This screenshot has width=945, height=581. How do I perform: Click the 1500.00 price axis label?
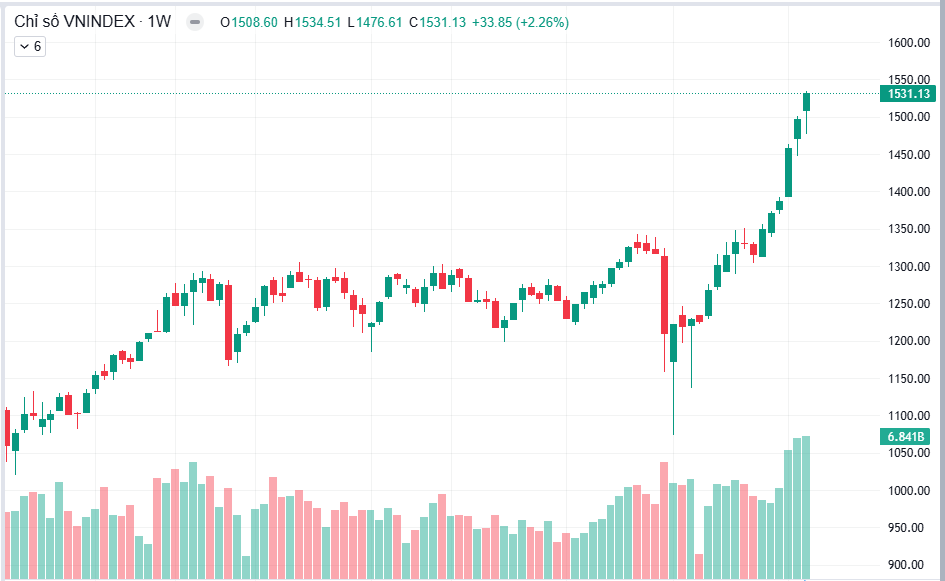(909, 117)
